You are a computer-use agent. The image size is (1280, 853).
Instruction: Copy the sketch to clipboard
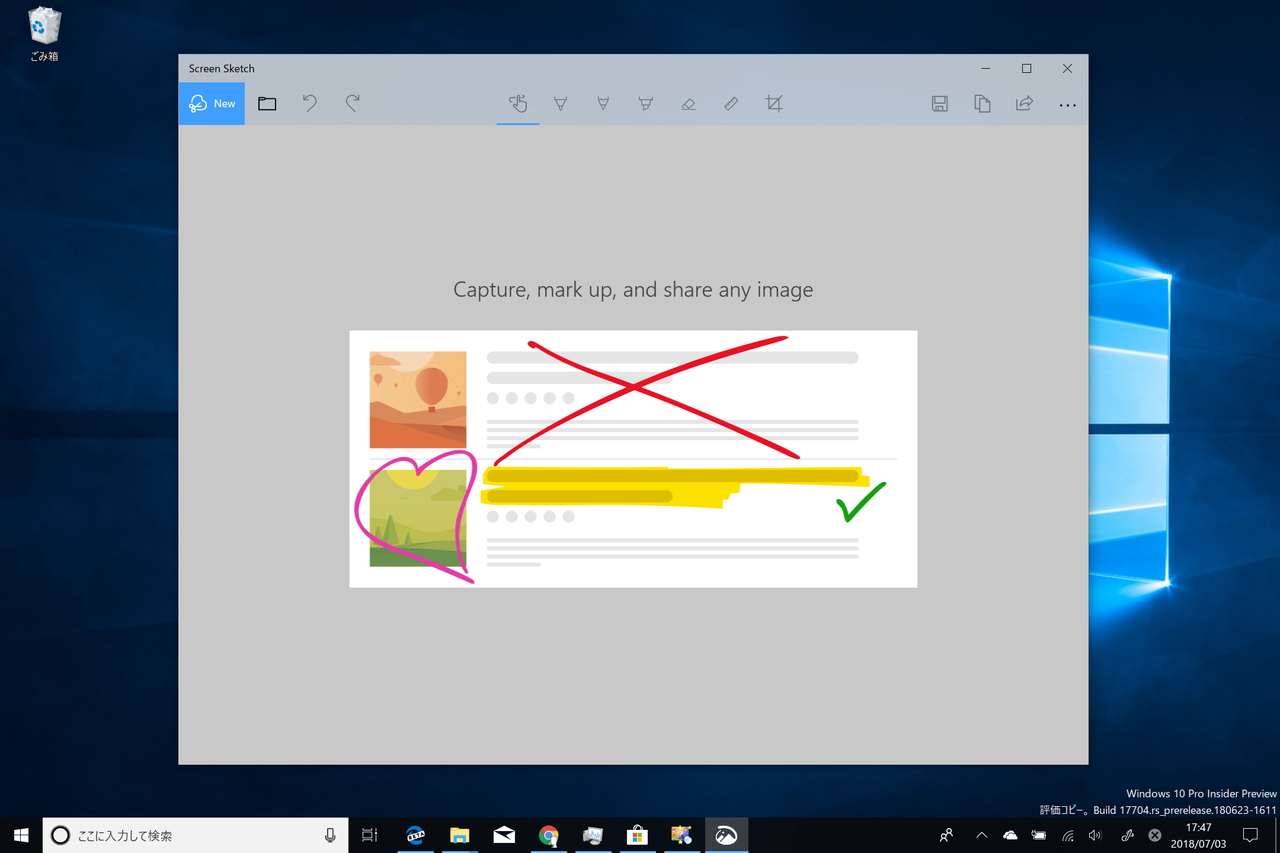[981, 103]
